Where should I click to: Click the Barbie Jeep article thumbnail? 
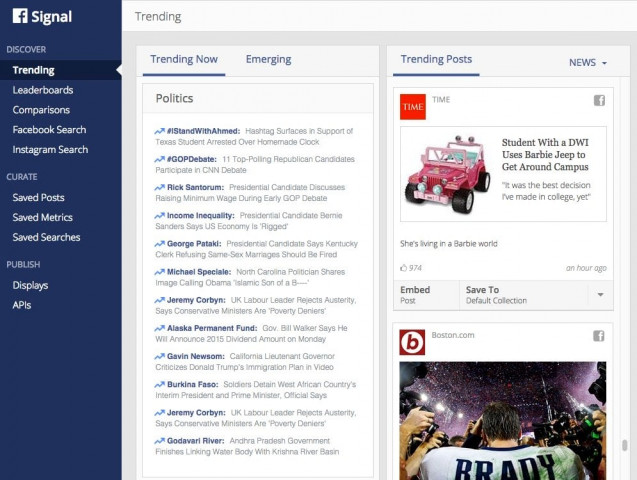tap(447, 174)
